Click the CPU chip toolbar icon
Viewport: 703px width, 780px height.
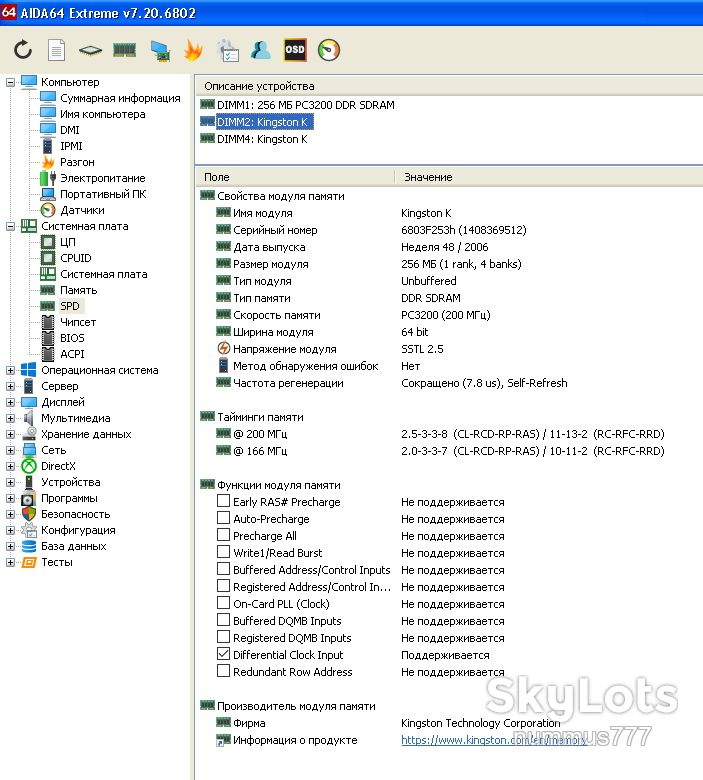coord(91,50)
